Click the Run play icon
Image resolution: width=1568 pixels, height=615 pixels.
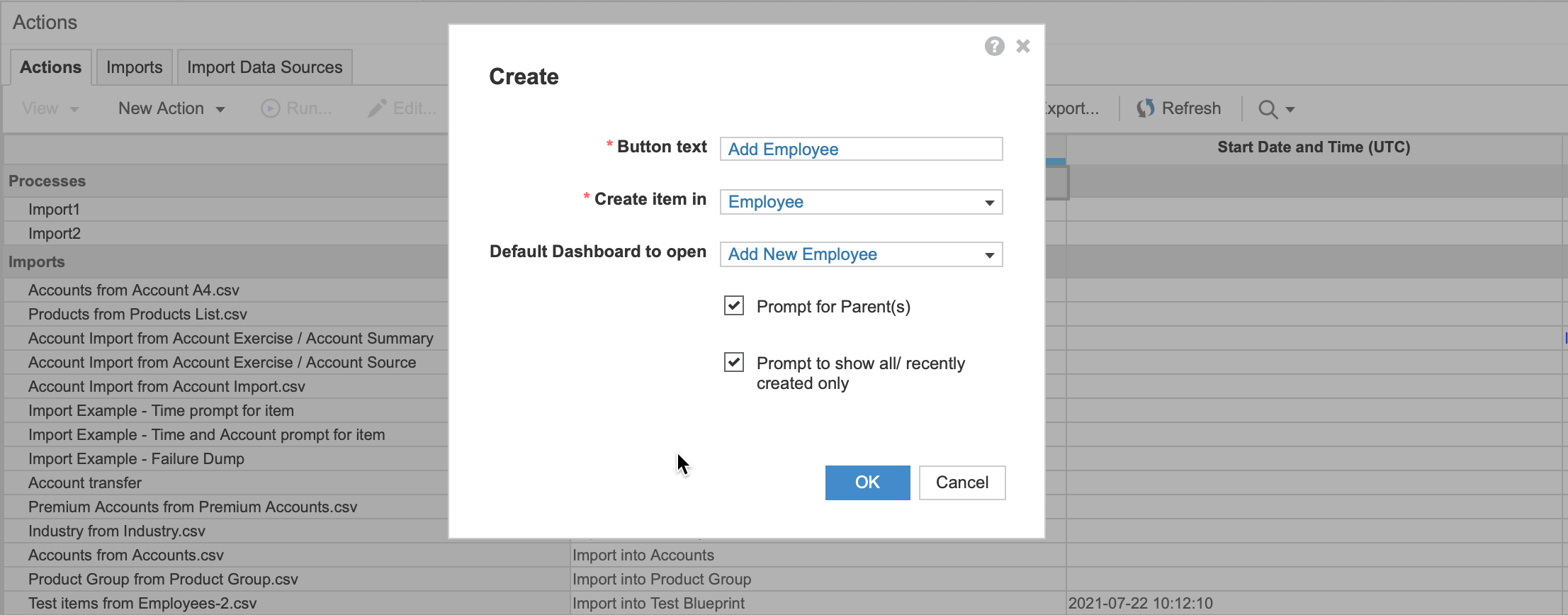click(270, 108)
